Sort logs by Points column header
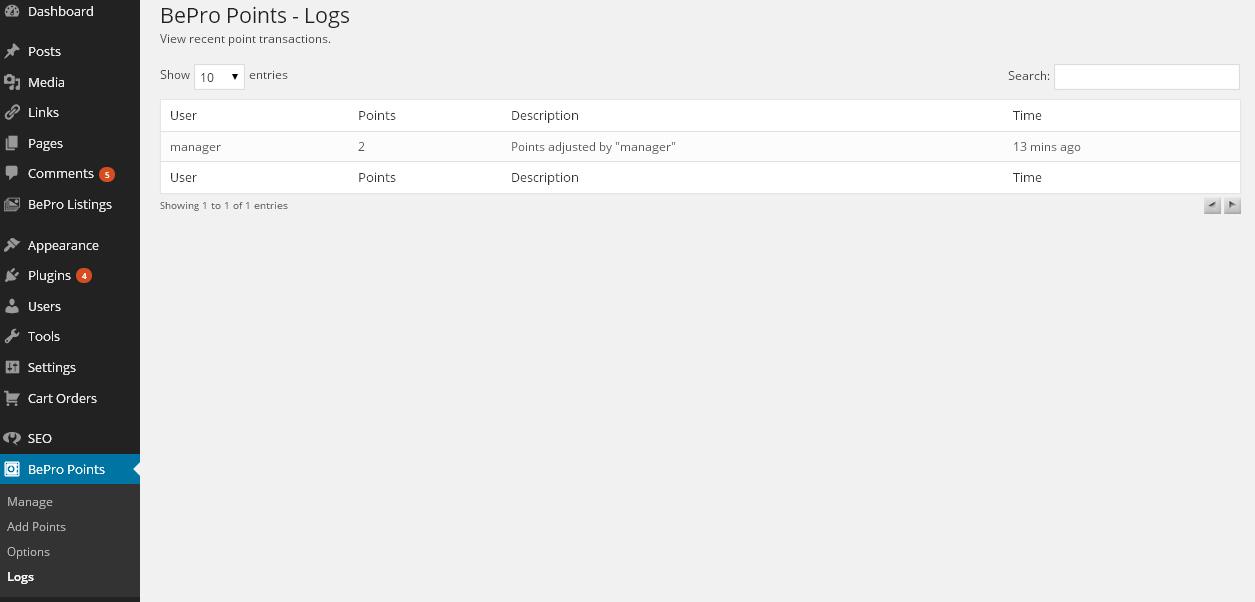This screenshot has height=602, width=1255. pos(377,115)
